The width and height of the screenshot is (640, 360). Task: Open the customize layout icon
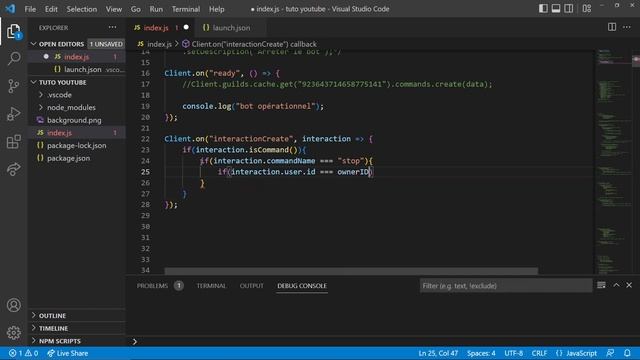(587, 9)
